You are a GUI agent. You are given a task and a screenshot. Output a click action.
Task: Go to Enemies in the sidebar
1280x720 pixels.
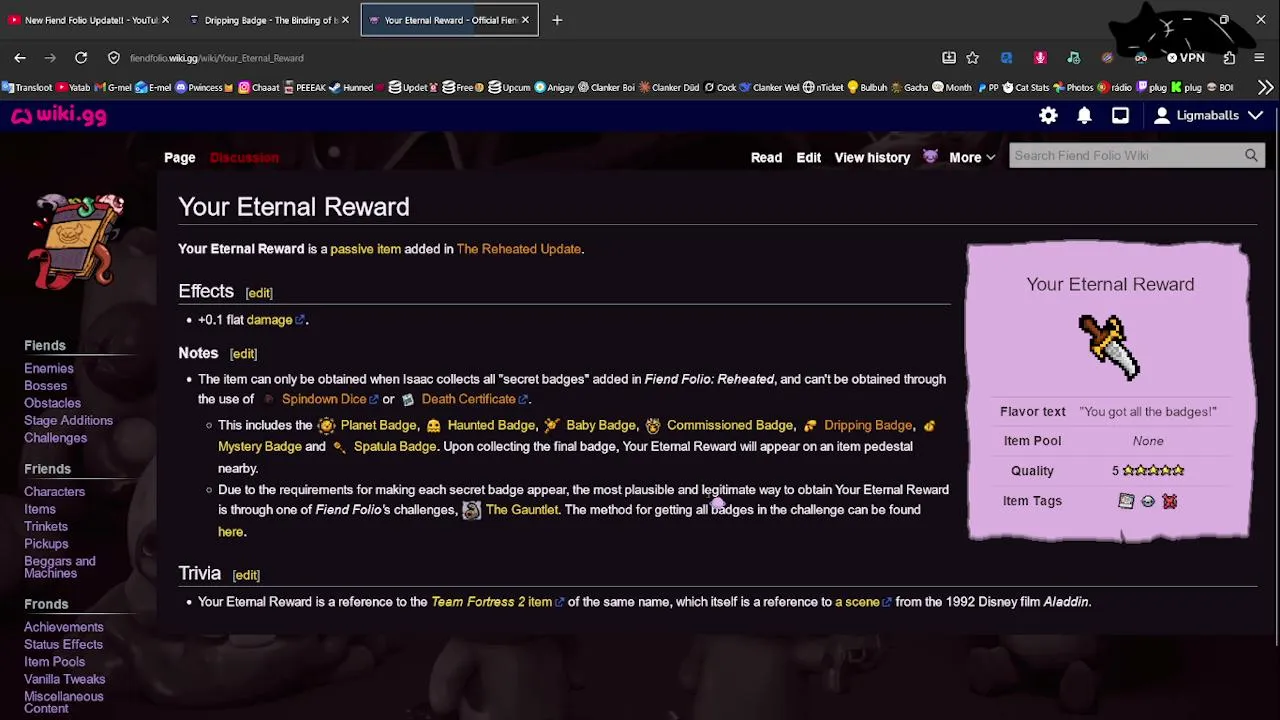click(x=49, y=369)
